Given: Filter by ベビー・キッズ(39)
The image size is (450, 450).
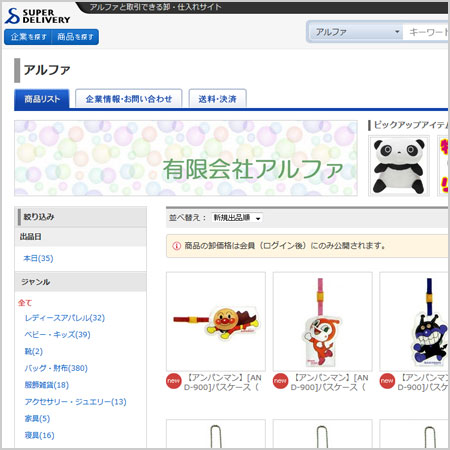Looking at the screenshot, I should click(57, 335).
